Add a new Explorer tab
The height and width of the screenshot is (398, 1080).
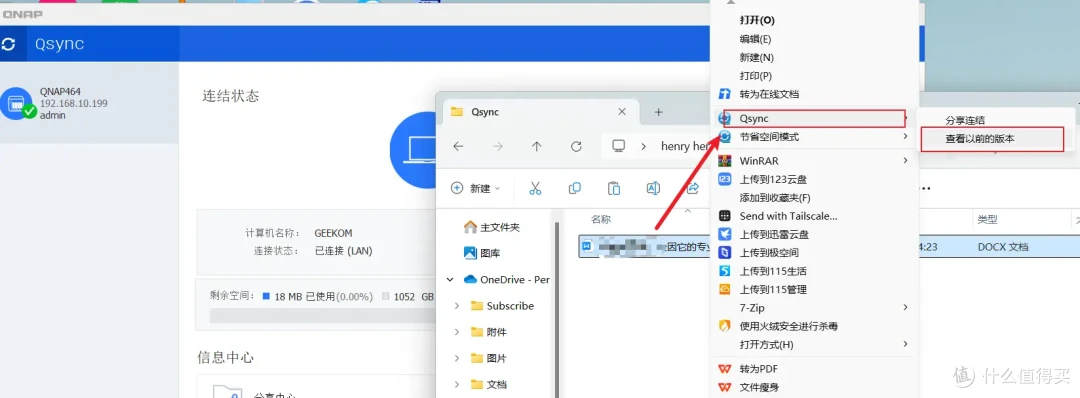coord(658,112)
